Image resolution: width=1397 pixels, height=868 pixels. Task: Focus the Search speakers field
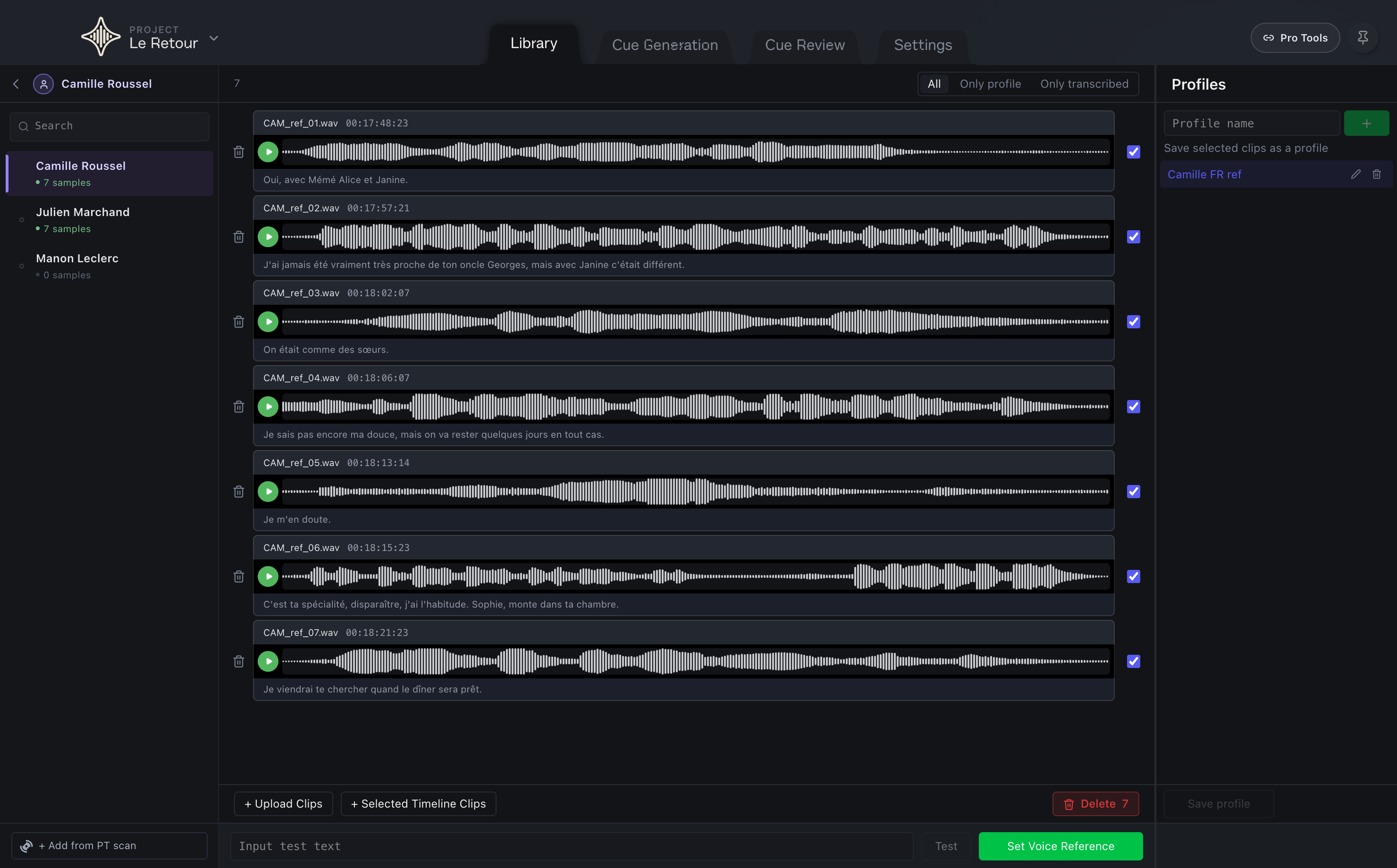click(109, 126)
